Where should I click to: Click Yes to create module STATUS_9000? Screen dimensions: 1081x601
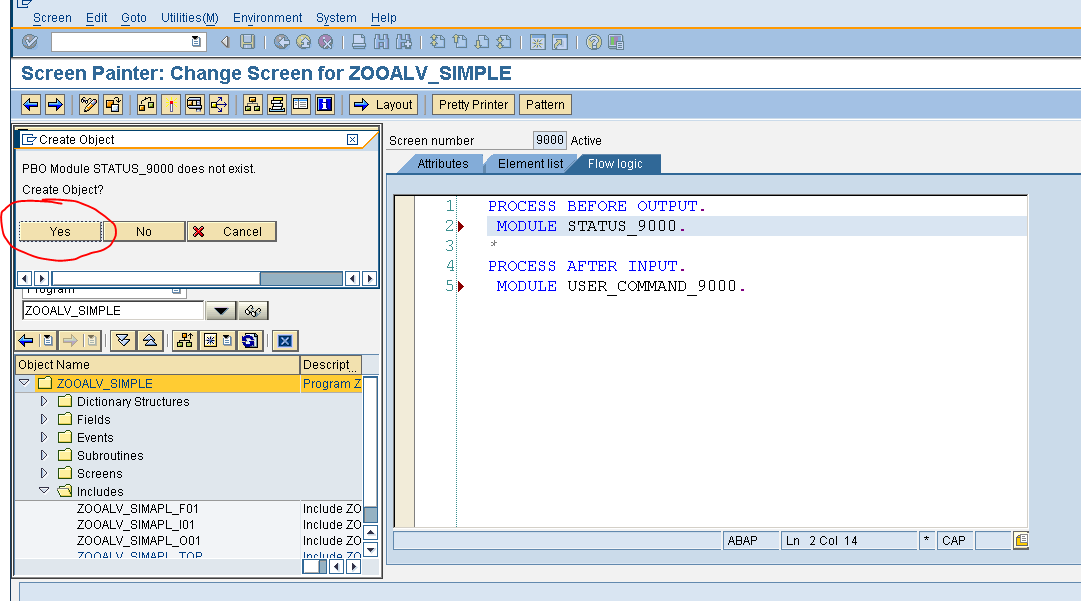[62, 231]
